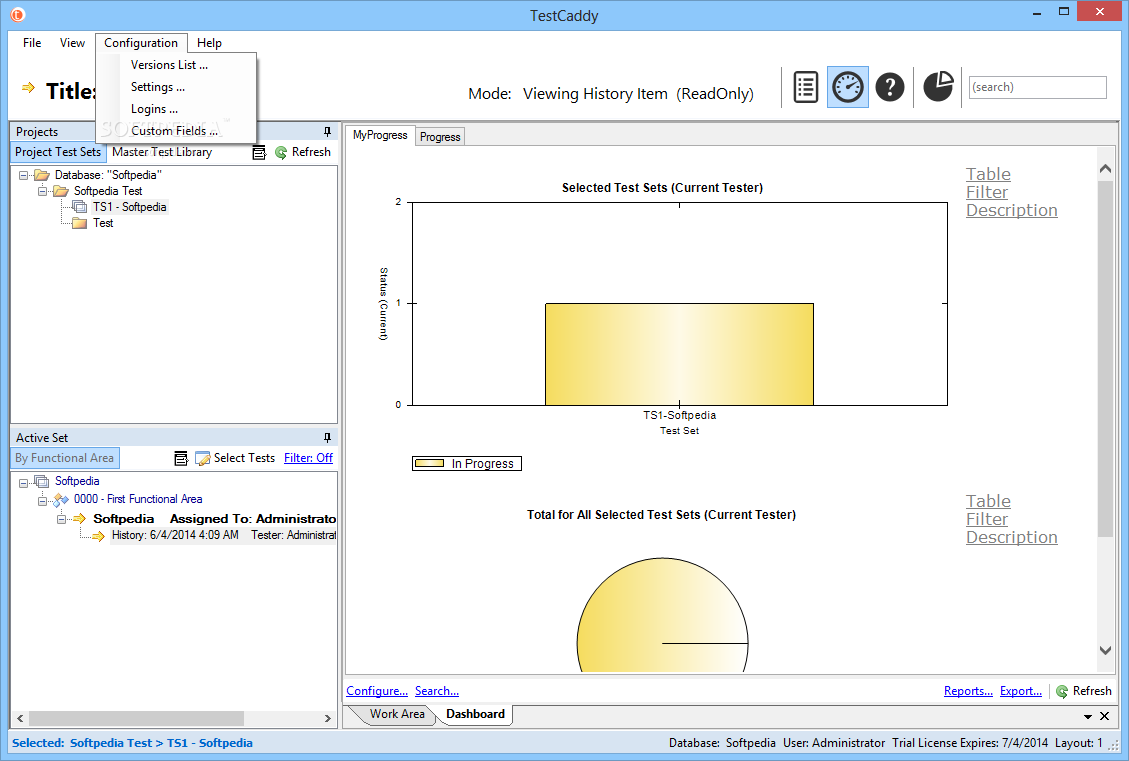Switch to Master Test Library tab
The image size is (1129, 761).
tap(162, 152)
